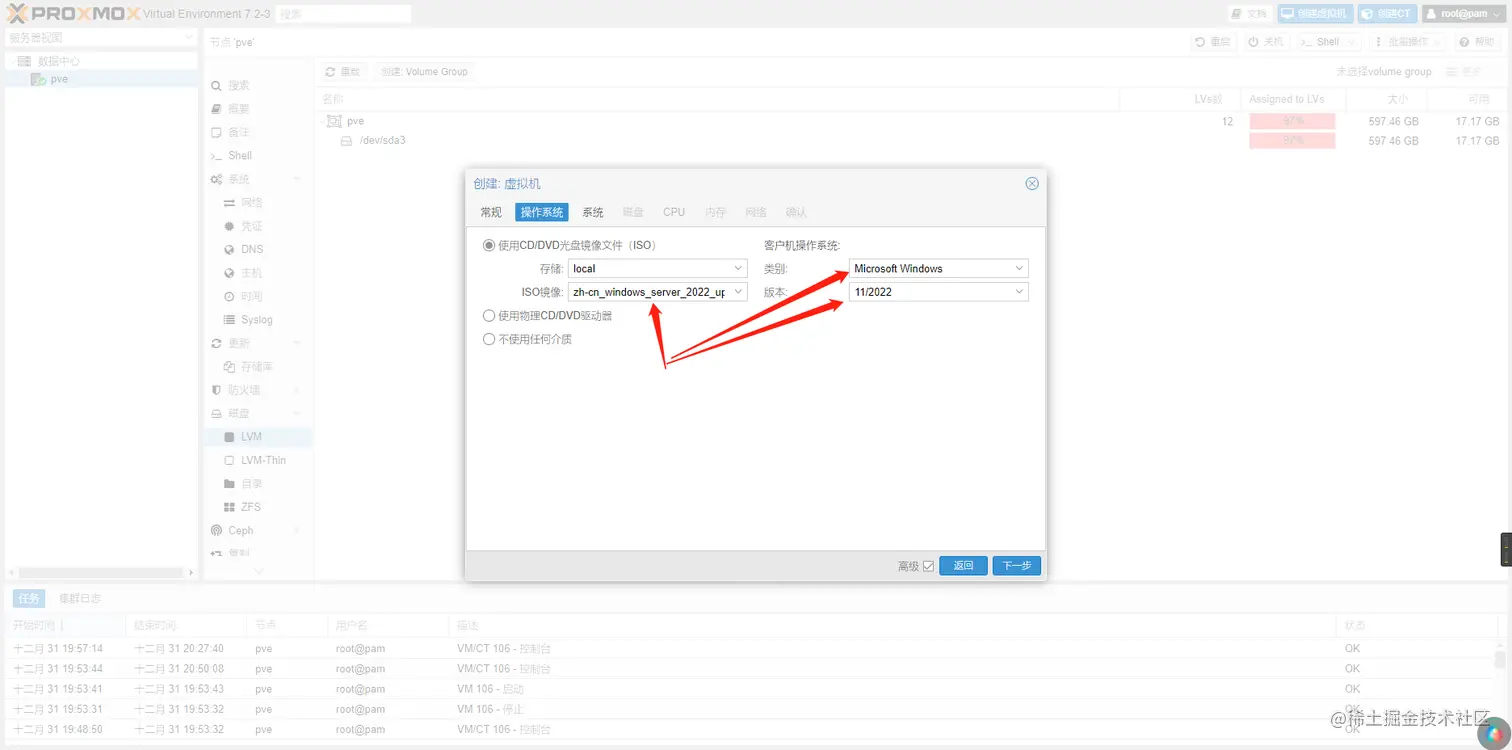Click 下一步 button in the dialog
The height and width of the screenshot is (750, 1512).
coord(1017,566)
